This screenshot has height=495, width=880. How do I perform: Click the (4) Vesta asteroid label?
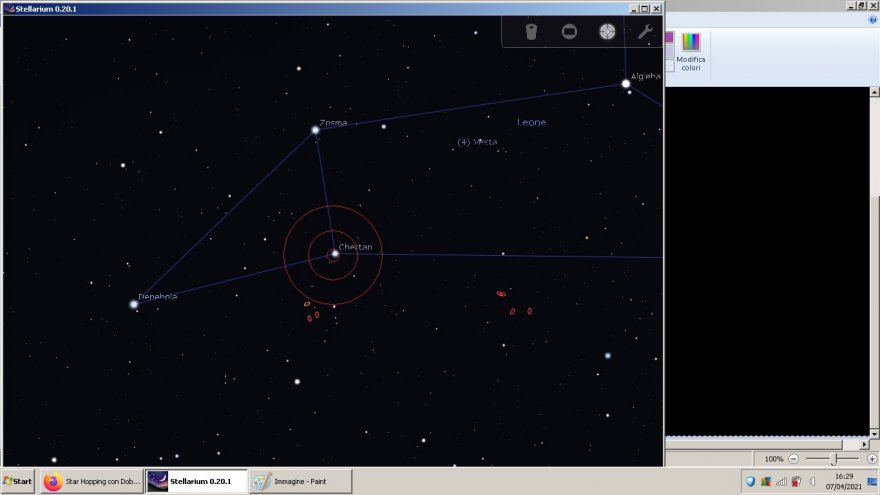(x=477, y=142)
